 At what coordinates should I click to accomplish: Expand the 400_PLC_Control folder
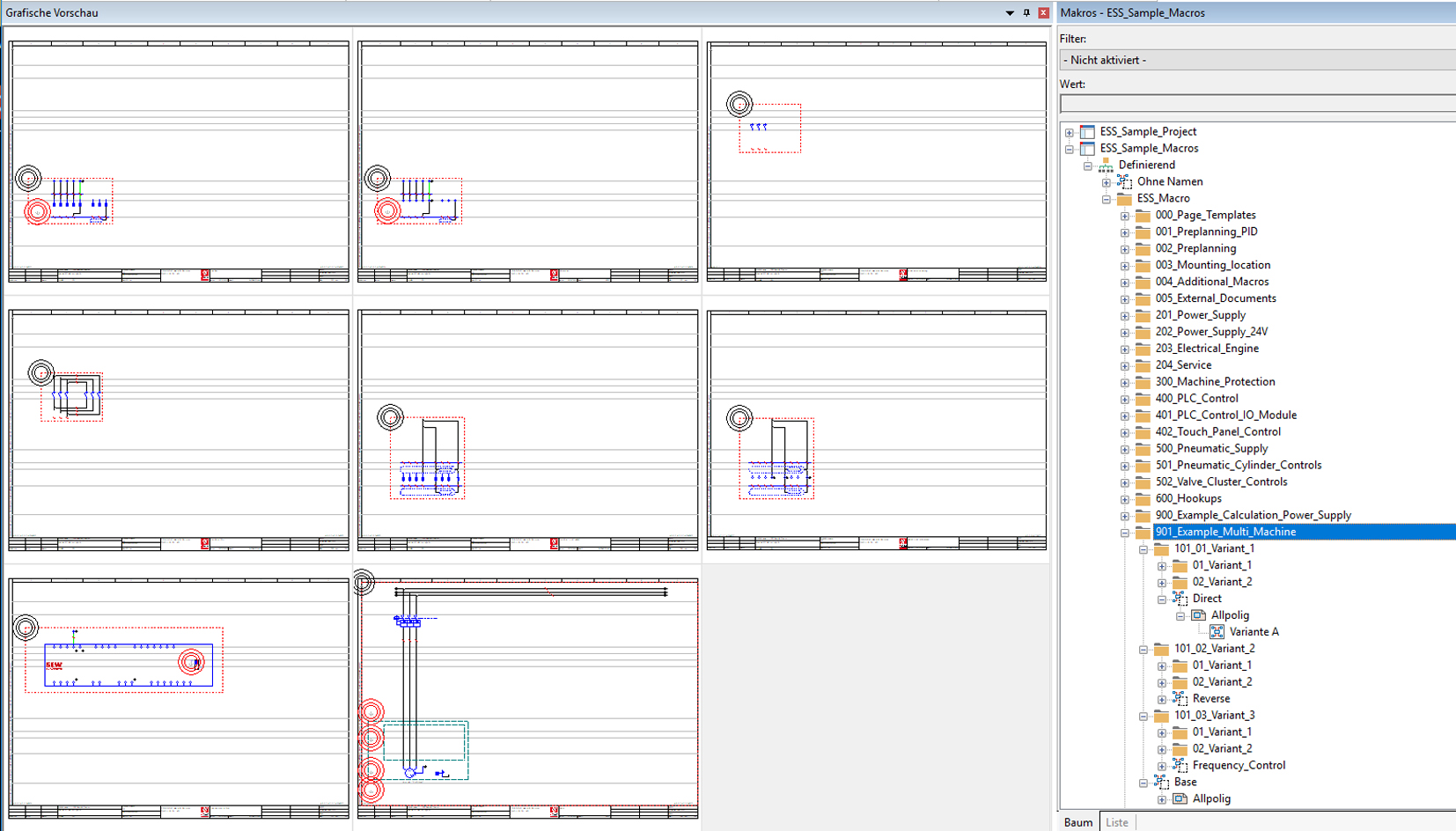[1124, 400]
